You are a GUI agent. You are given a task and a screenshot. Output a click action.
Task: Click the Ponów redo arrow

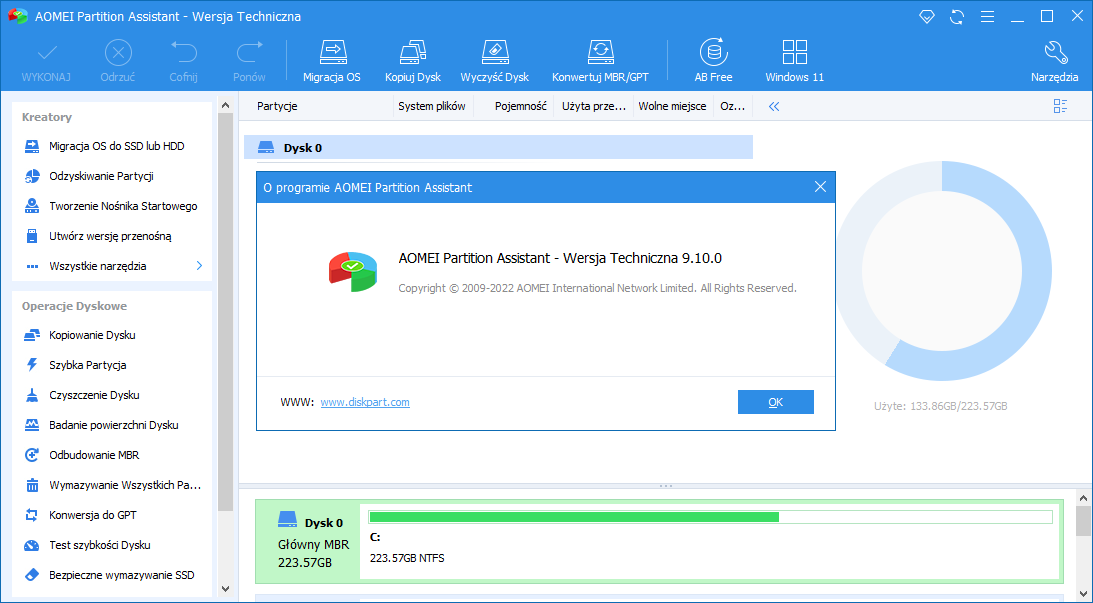click(x=250, y=53)
